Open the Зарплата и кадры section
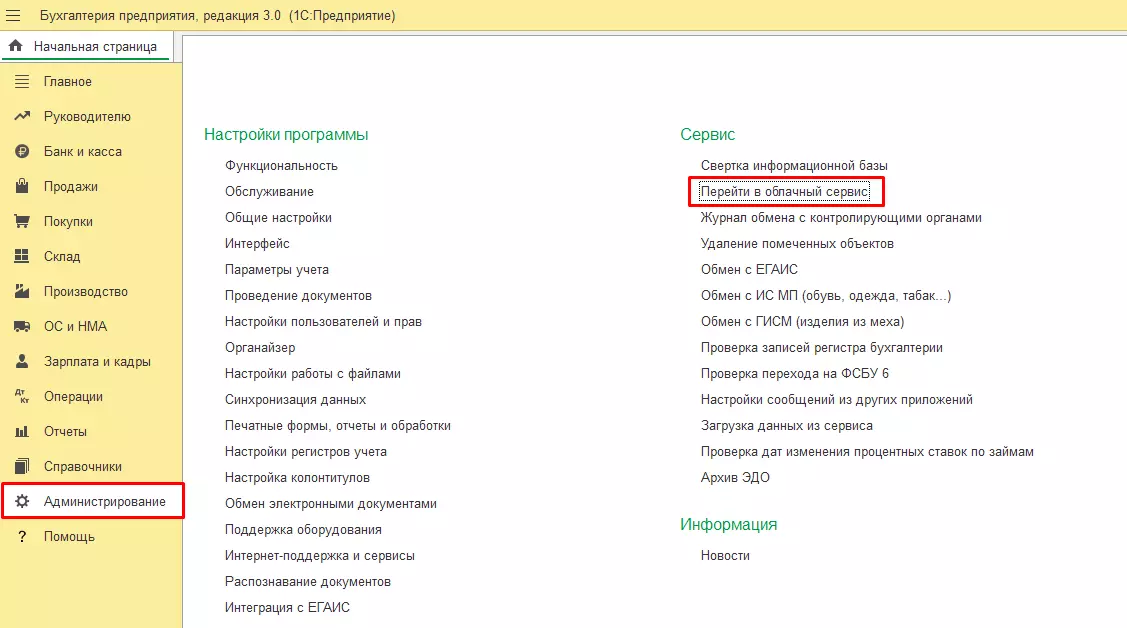Screen dimensions: 1127x628 point(97,362)
